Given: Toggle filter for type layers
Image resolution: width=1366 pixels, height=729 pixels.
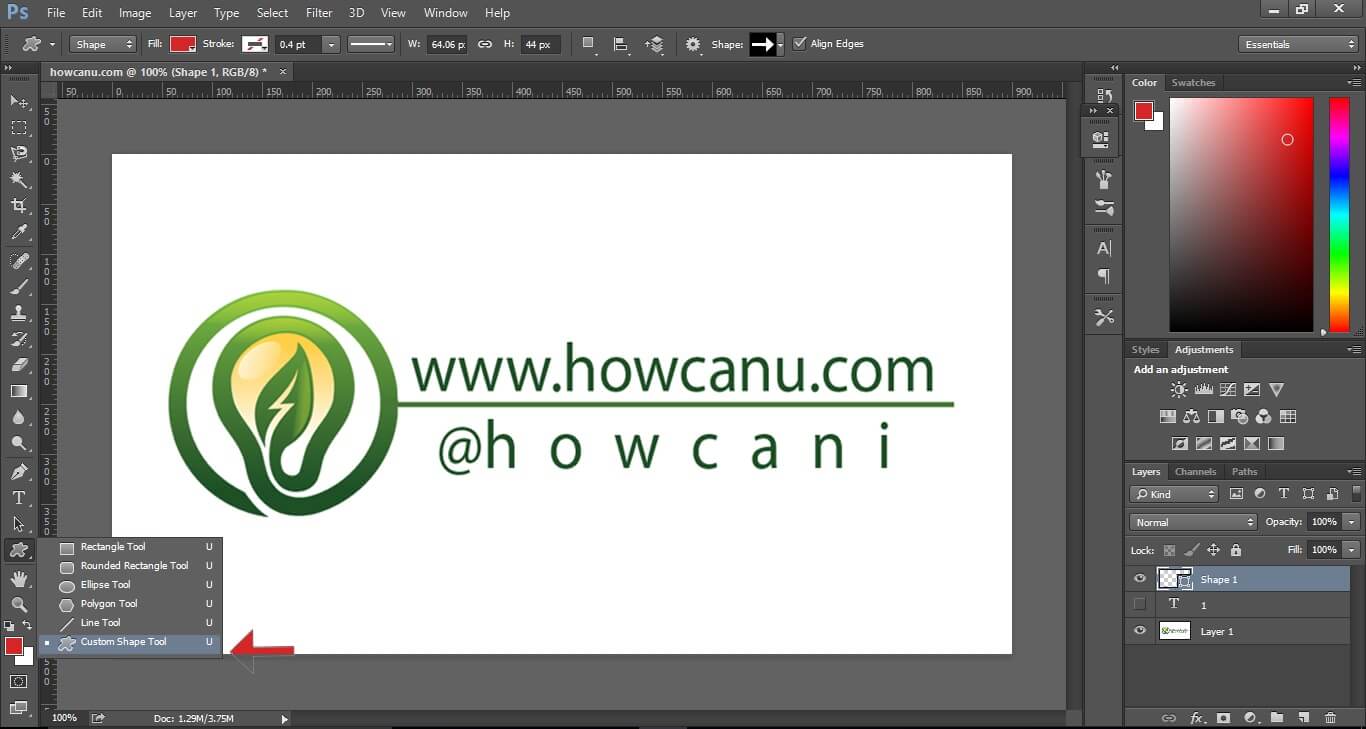Looking at the screenshot, I should click(1284, 494).
